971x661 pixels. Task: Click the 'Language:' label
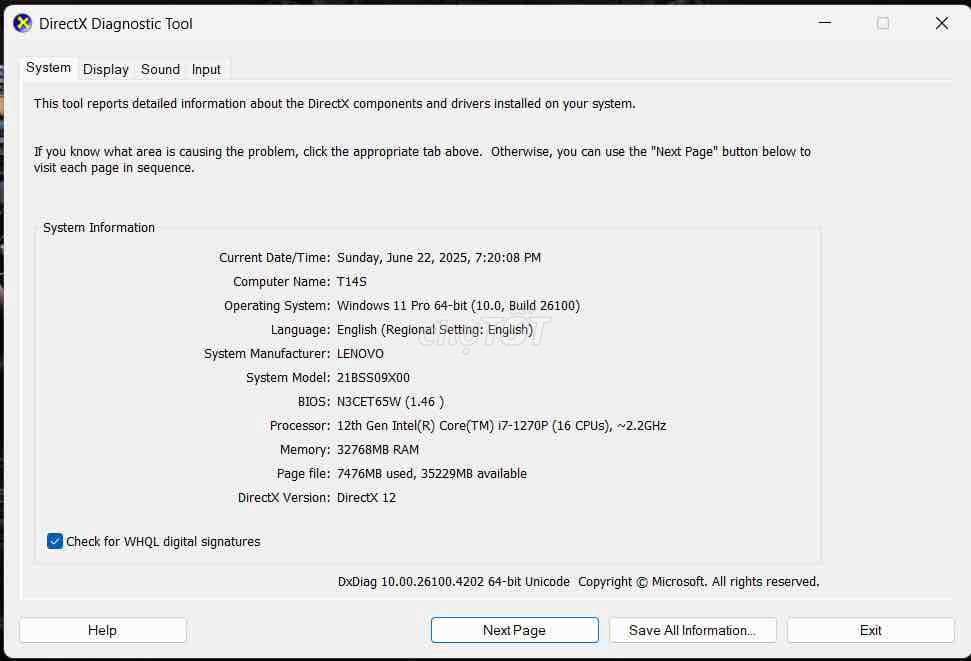300,330
